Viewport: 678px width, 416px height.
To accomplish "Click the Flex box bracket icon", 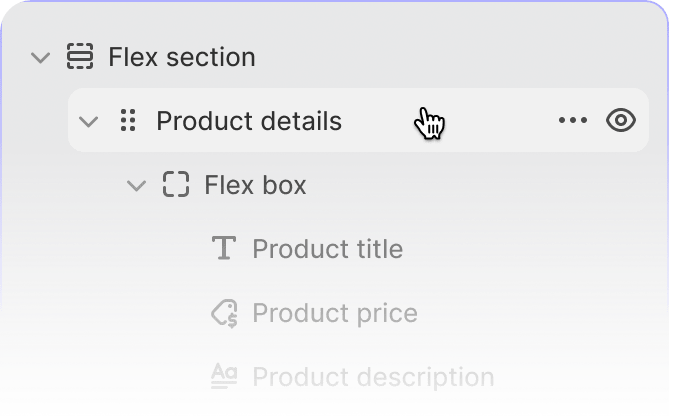I will 176,184.
